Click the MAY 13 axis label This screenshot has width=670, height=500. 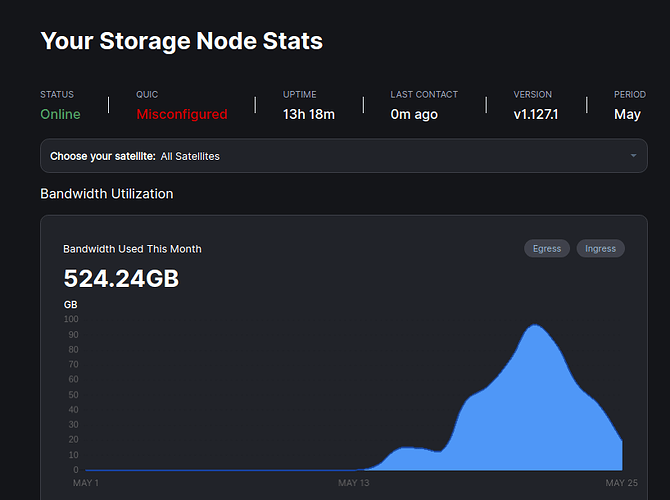(x=356, y=482)
